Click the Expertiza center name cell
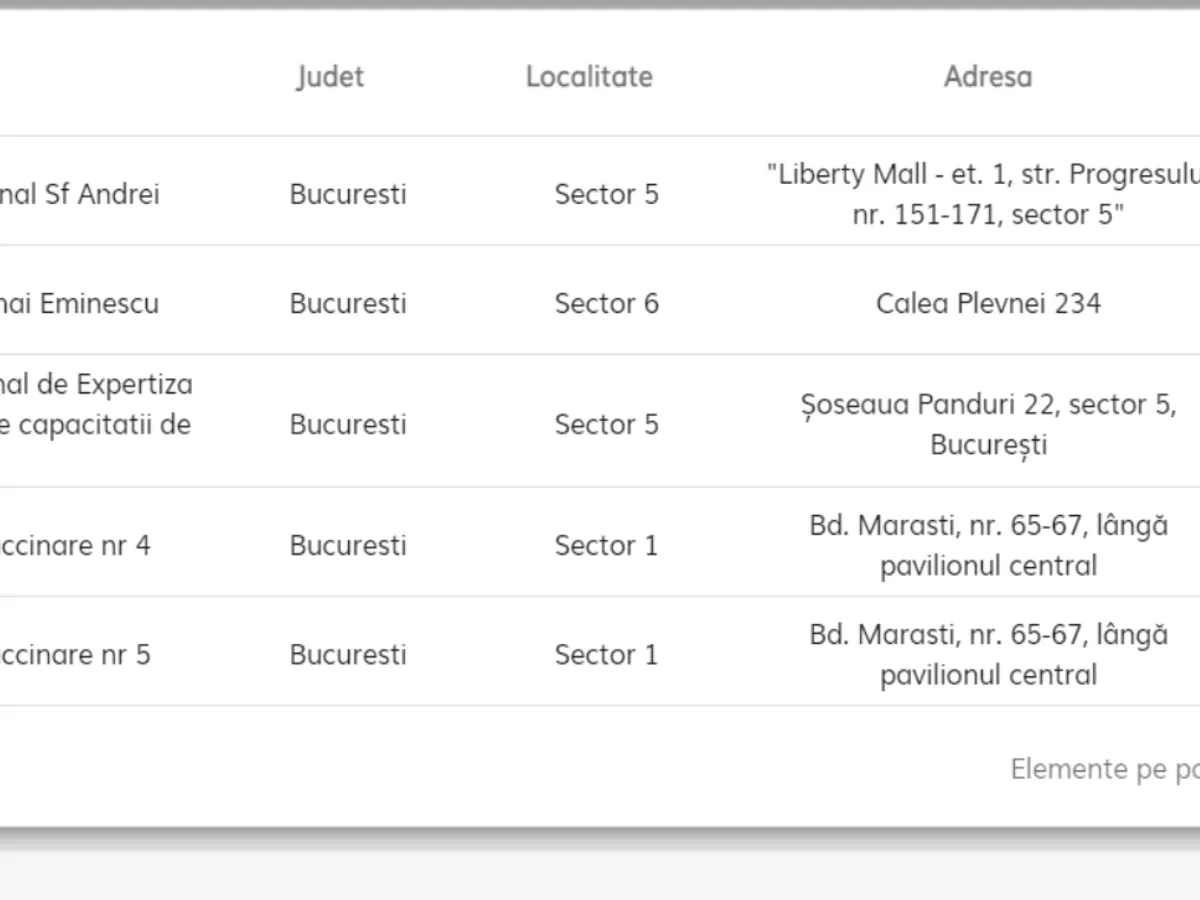 [96, 404]
